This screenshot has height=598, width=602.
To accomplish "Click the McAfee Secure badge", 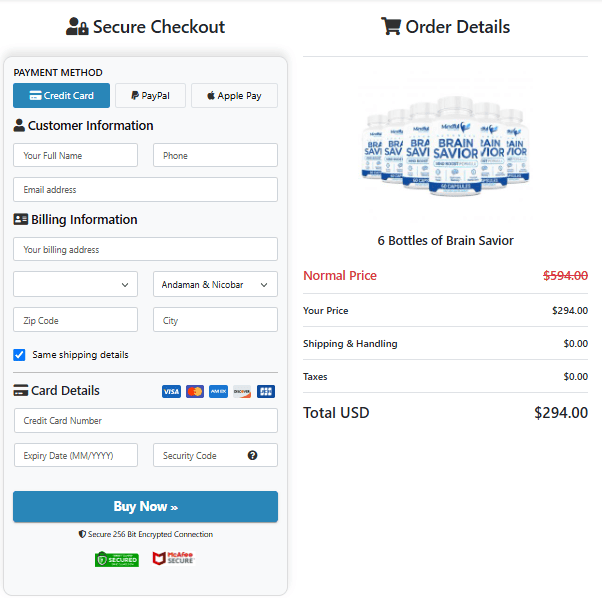I will click(x=173, y=559).
